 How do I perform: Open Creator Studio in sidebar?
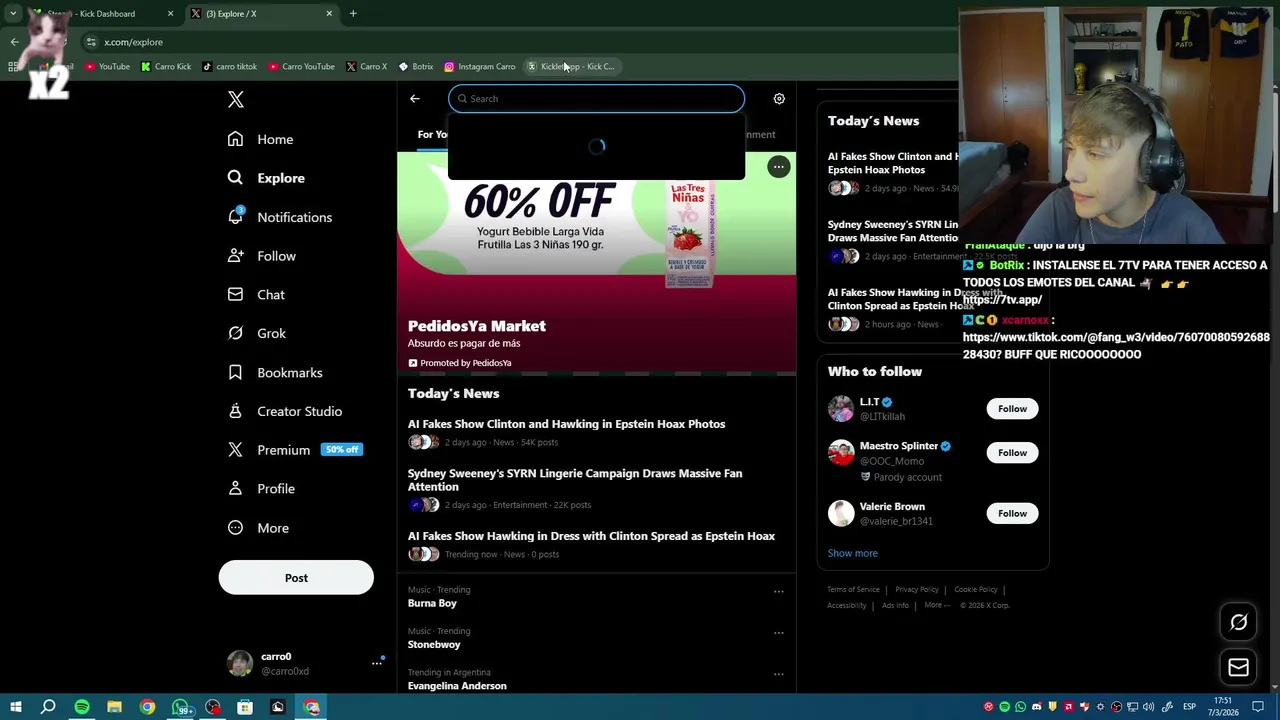tap(284, 411)
